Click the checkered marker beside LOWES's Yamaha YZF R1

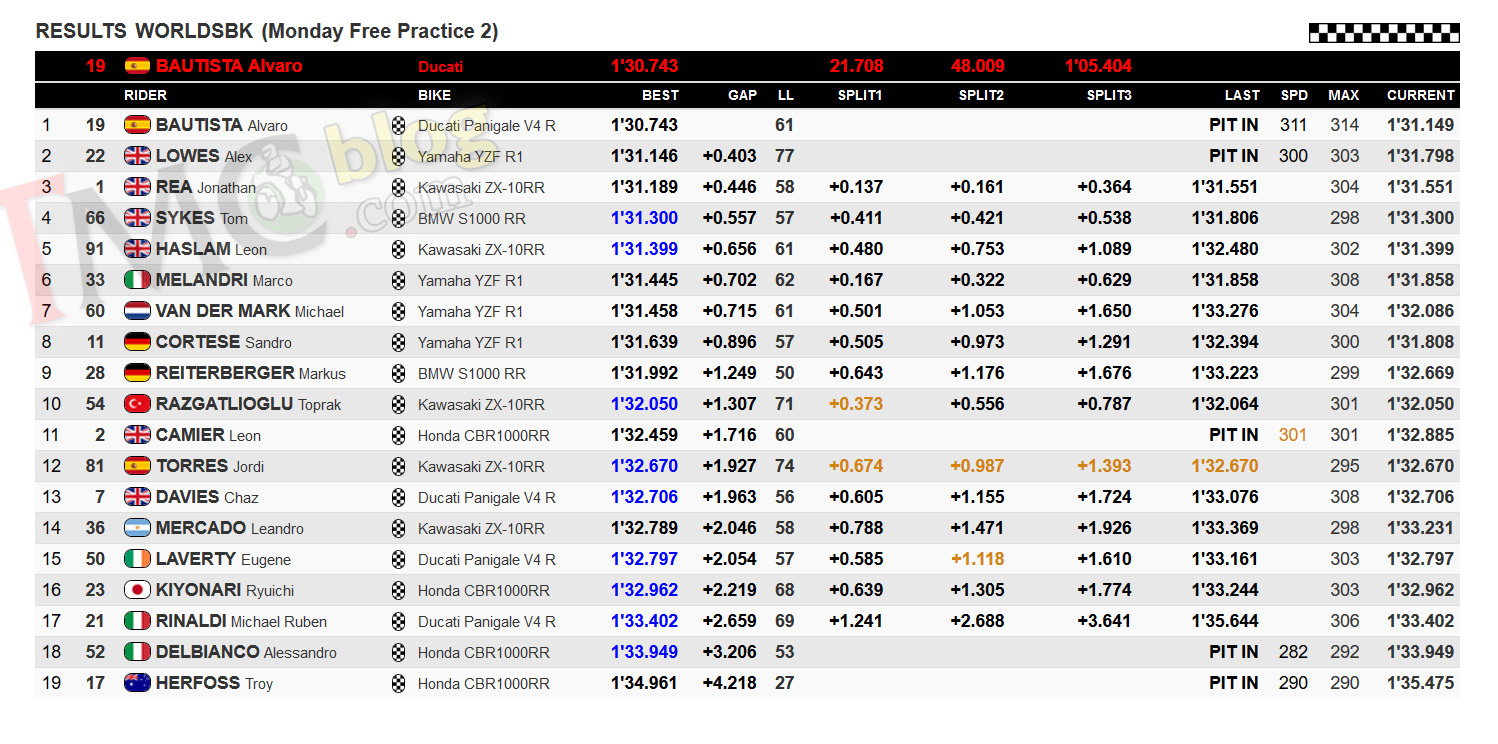coord(399,156)
